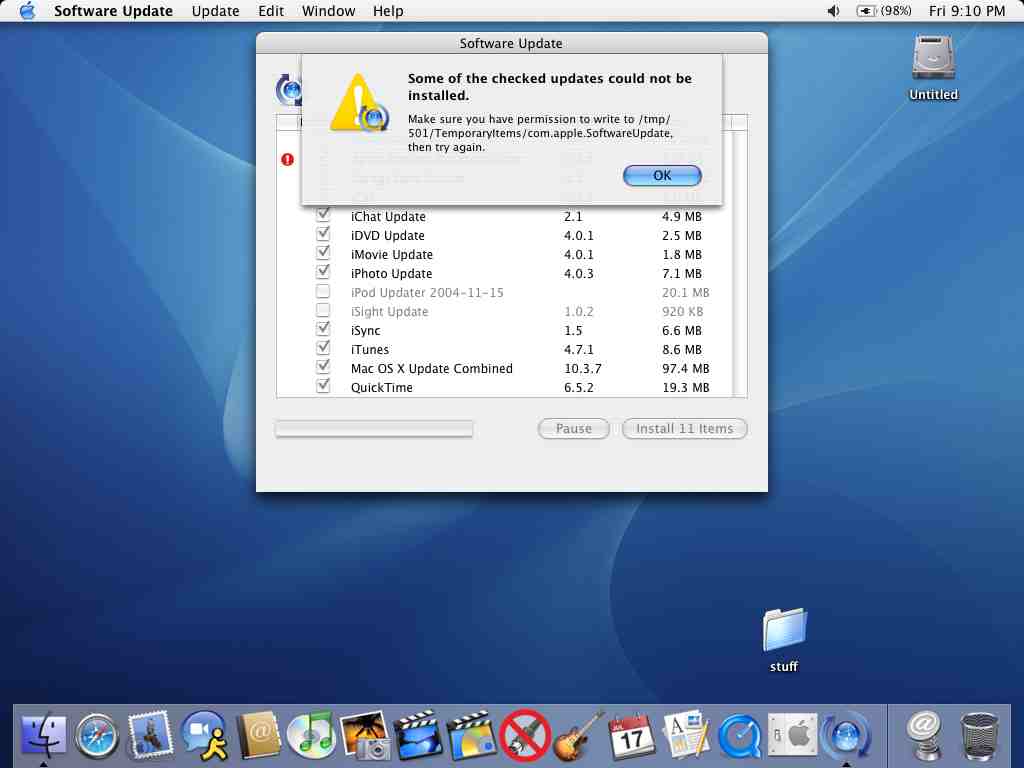
Task: Launch iTunes from the Dock
Action: pyautogui.click(x=311, y=737)
